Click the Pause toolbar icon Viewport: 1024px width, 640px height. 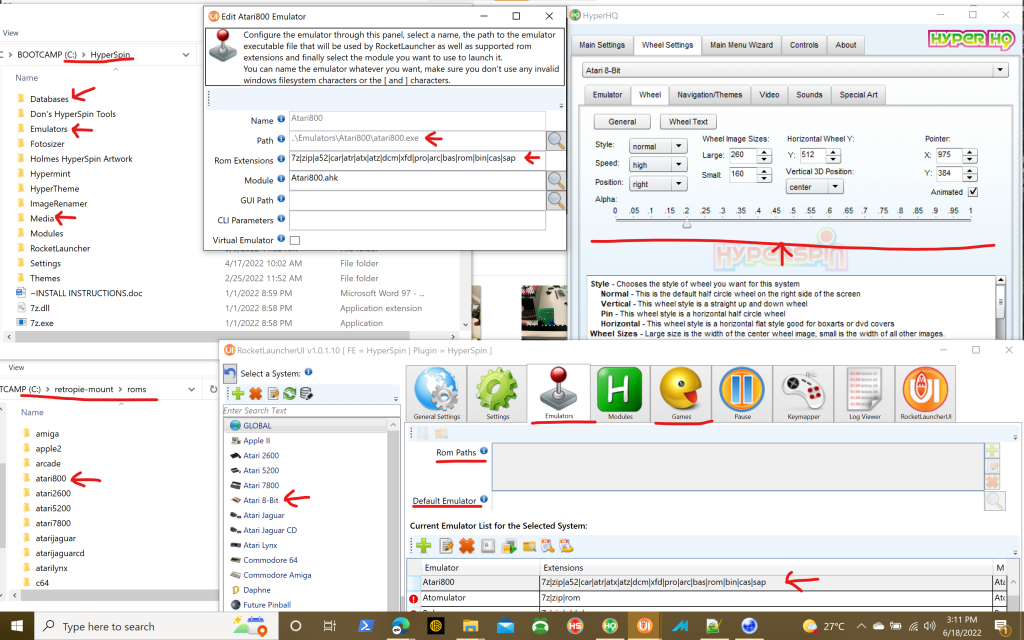pos(743,390)
